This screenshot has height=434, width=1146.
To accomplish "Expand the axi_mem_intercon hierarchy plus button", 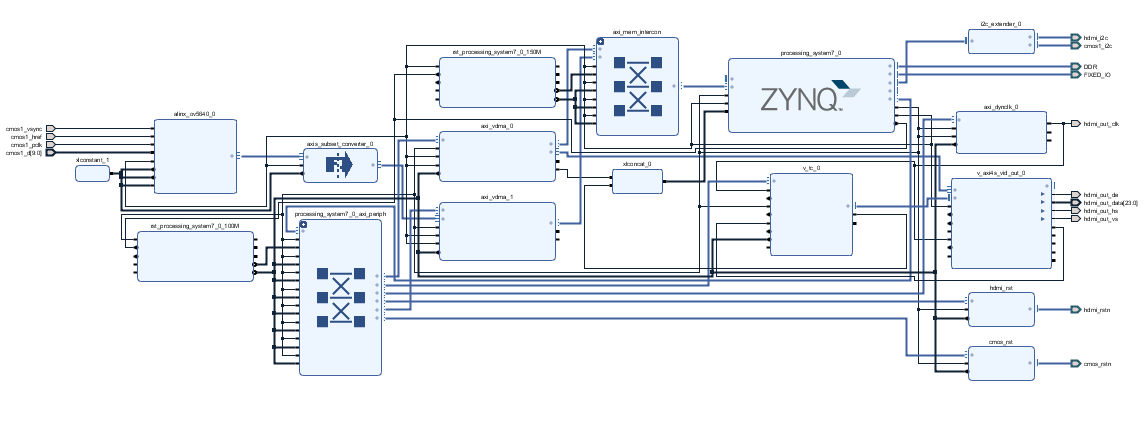I will [x=600, y=42].
